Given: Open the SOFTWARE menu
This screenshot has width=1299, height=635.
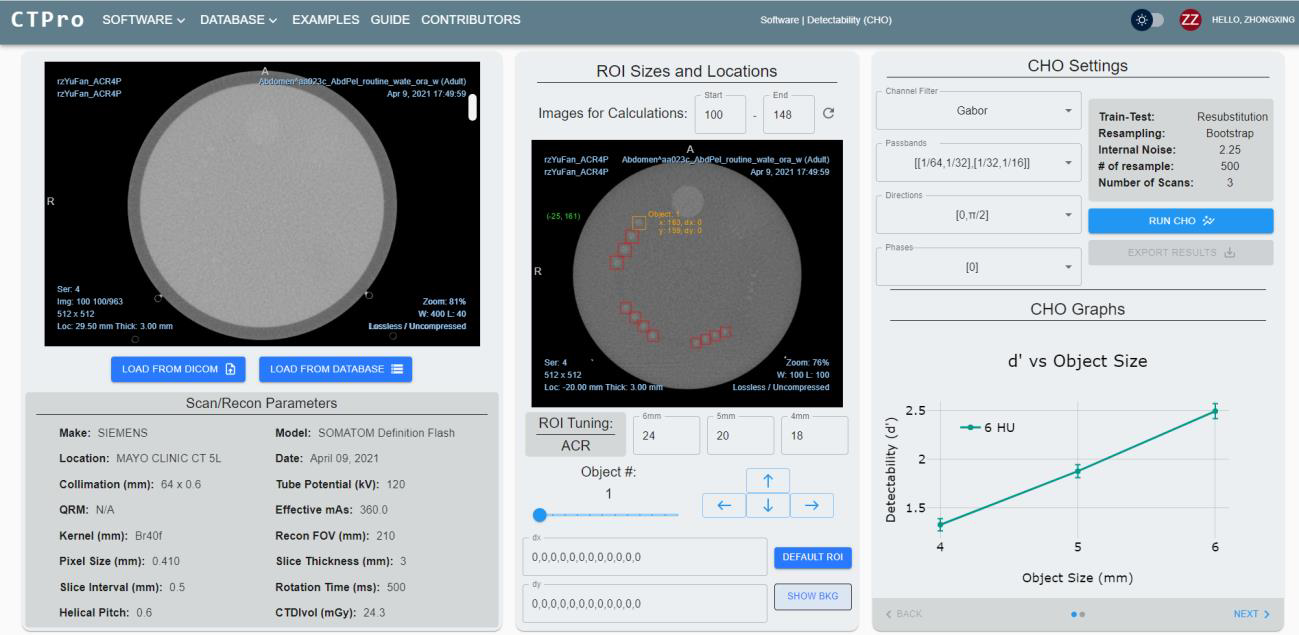Looking at the screenshot, I should [144, 20].
